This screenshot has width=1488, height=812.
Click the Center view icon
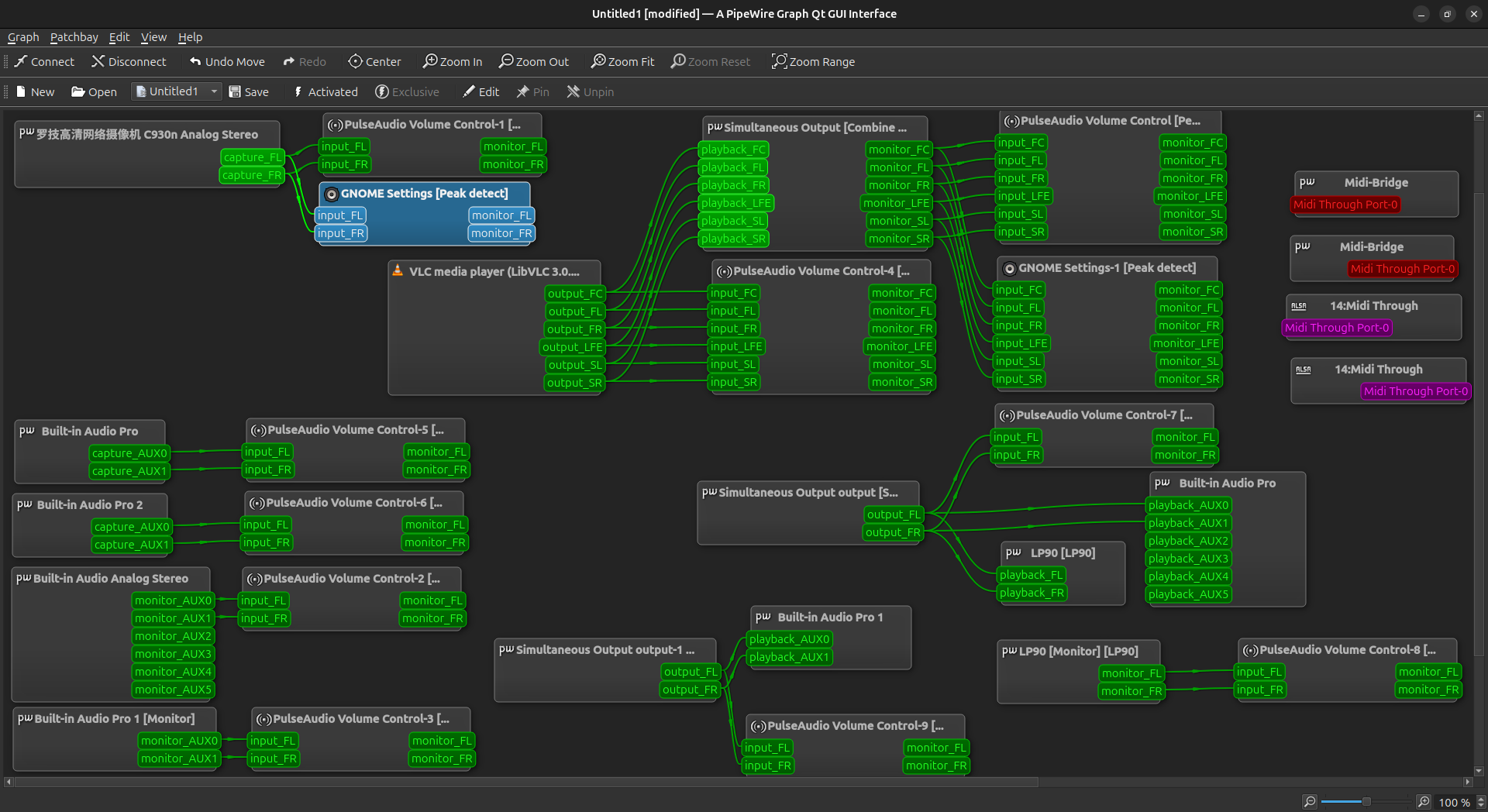point(355,61)
